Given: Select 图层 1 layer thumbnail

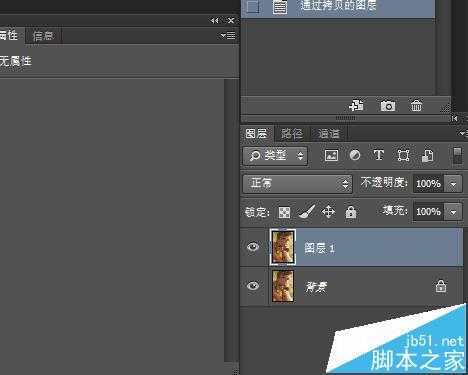Looking at the screenshot, I should pyautogui.click(x=283, y=247).
